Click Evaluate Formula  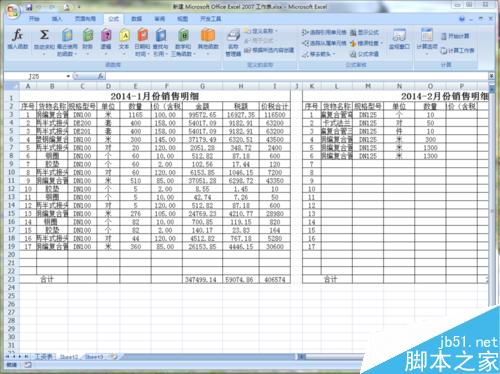coord(364,54)
